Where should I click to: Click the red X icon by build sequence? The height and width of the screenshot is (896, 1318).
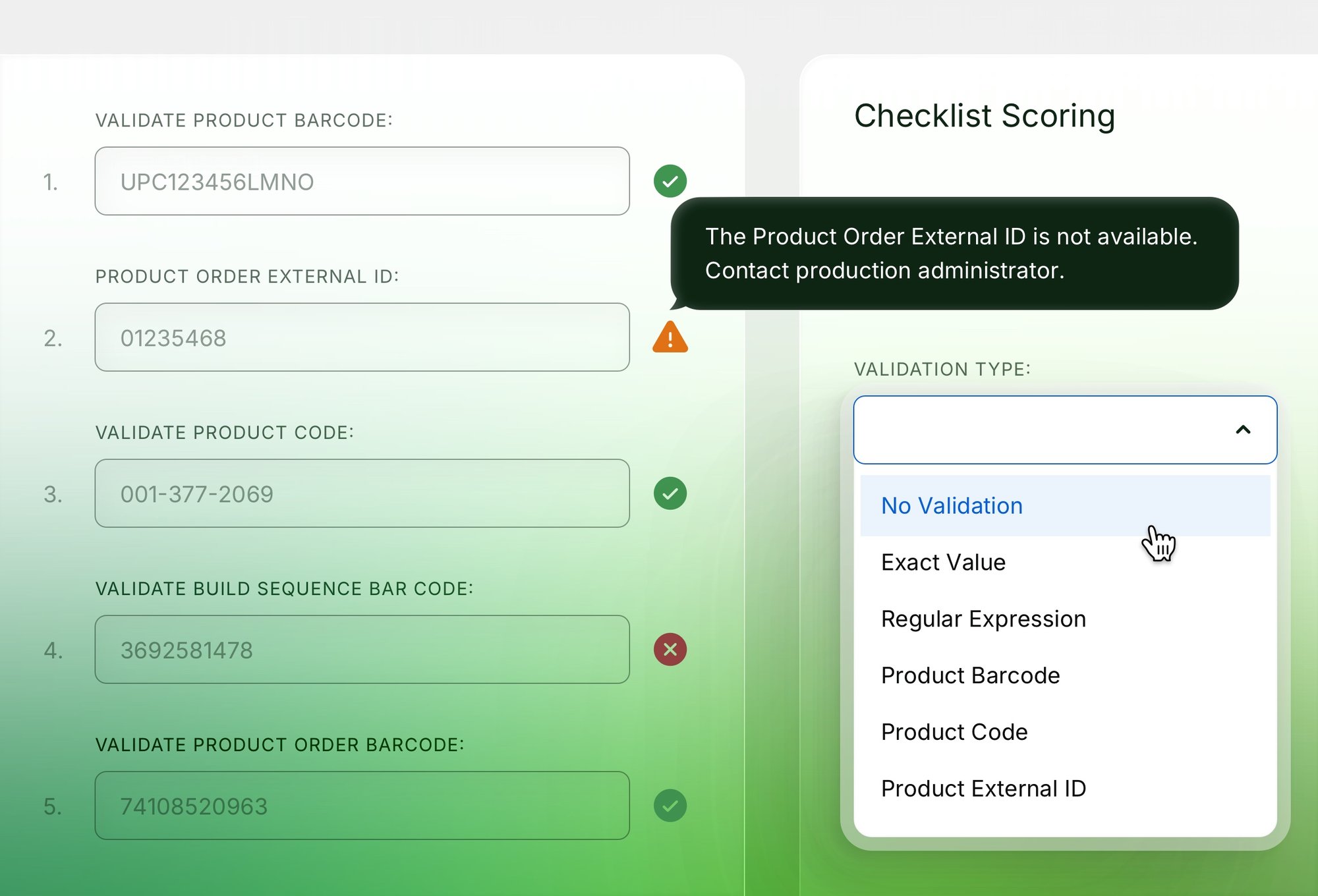coord(670,650)
